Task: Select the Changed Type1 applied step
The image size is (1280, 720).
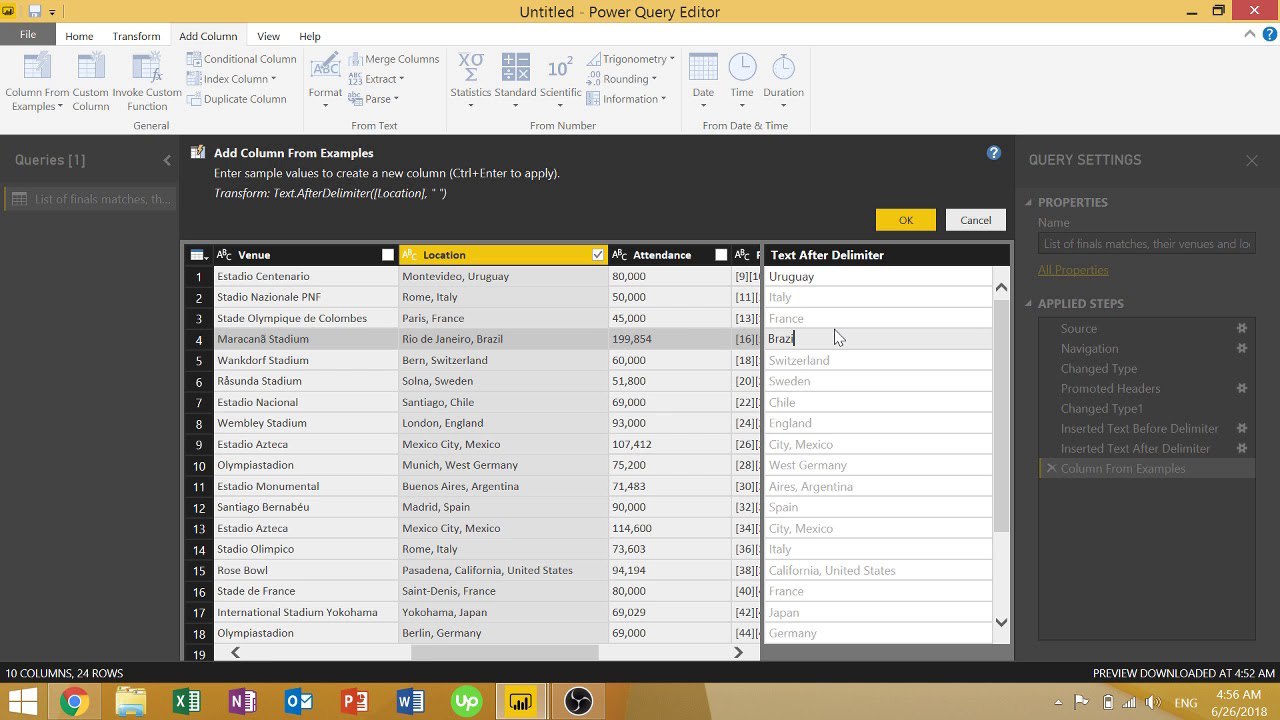Action: (x=1101, y=408)
